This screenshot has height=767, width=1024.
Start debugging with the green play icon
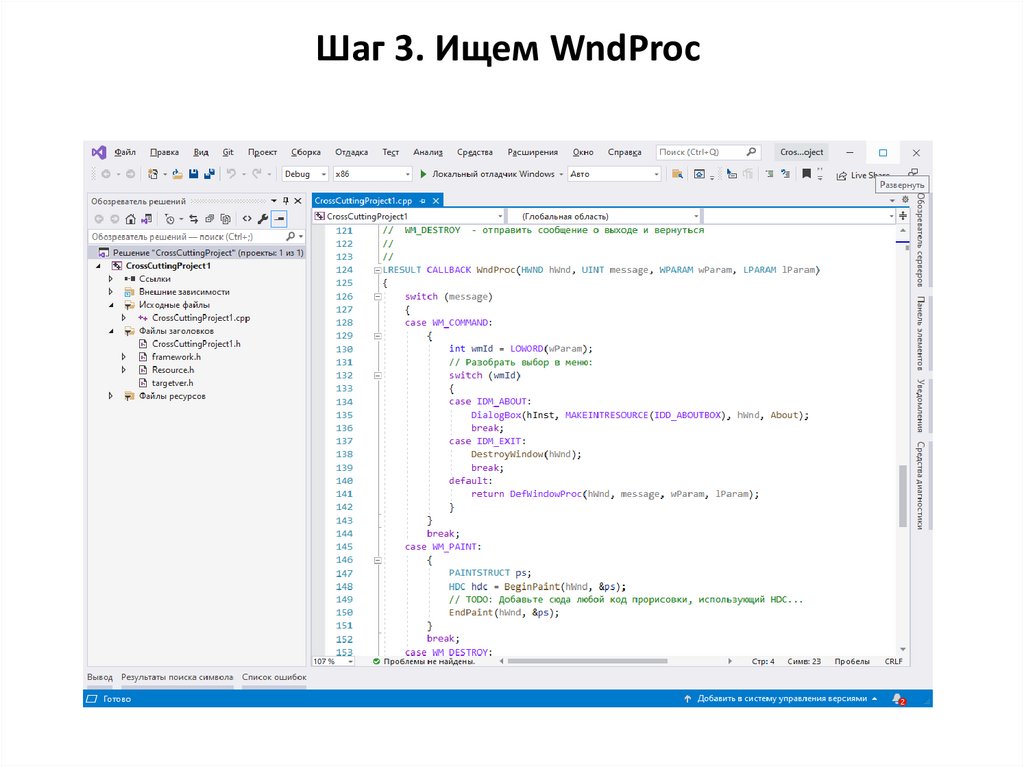tap(423, 174)
